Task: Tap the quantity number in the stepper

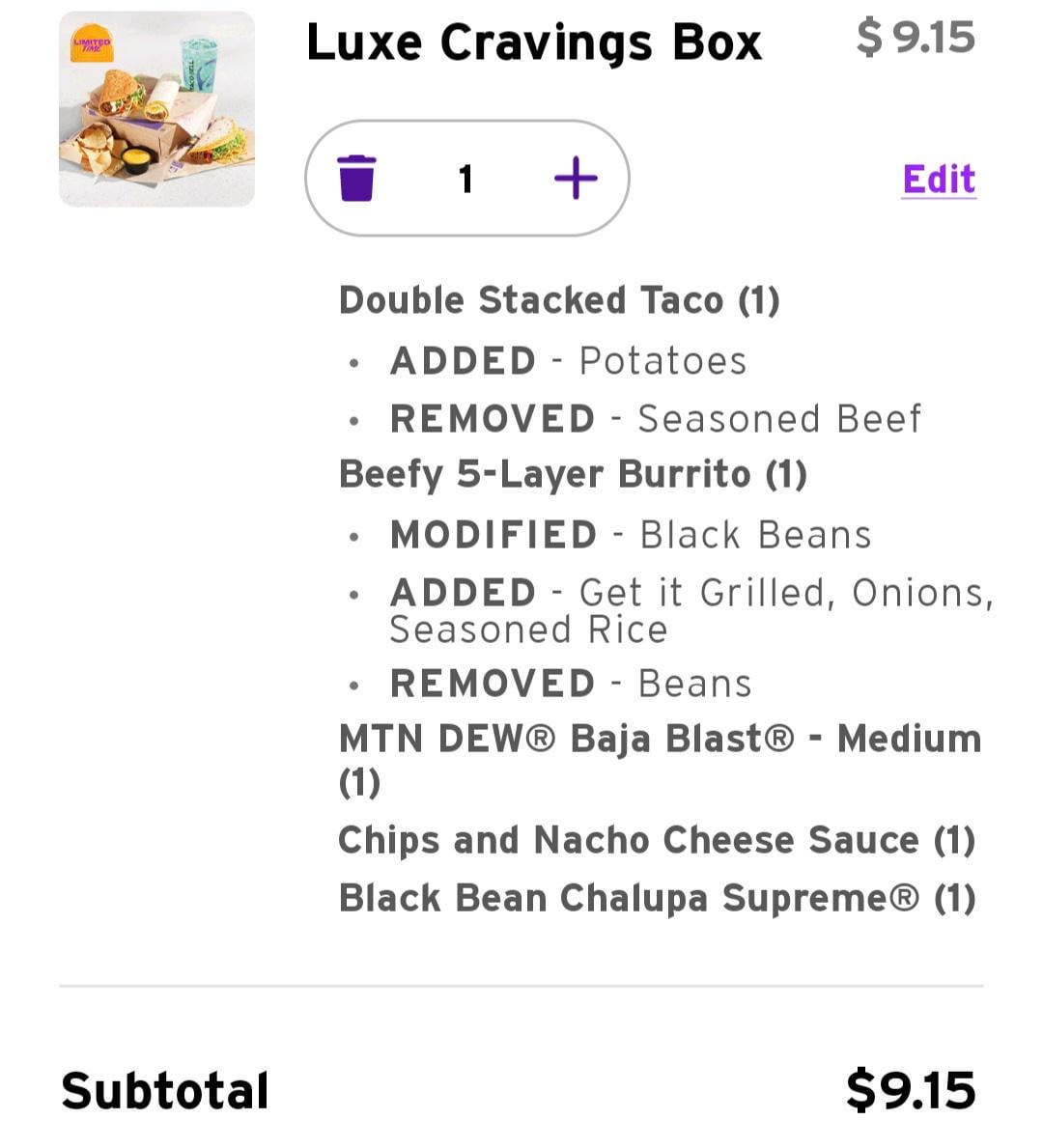Action: (x=466, y=178)
